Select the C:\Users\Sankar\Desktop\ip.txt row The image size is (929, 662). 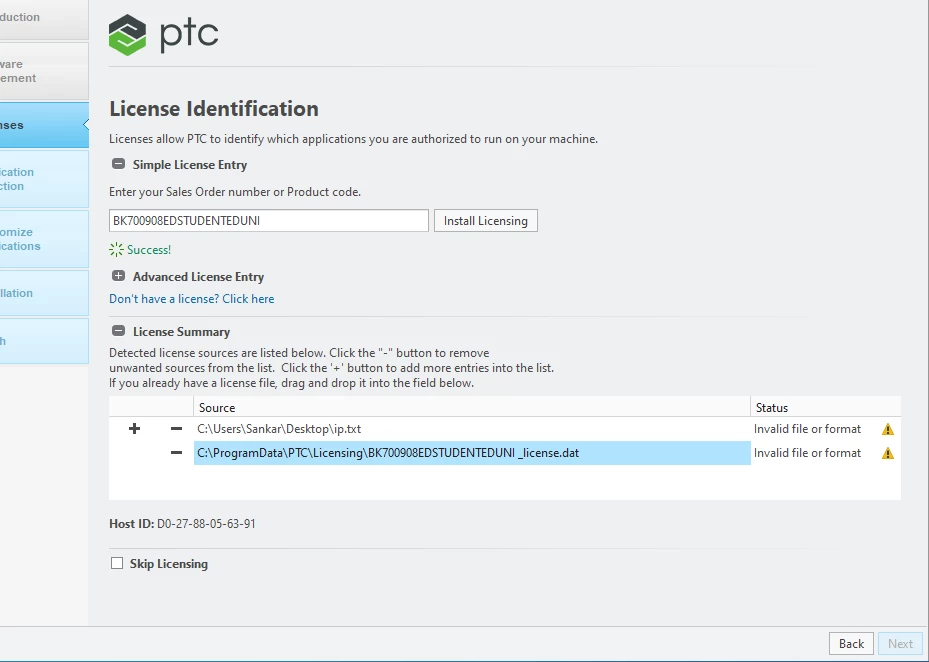(x=472, y=428)
